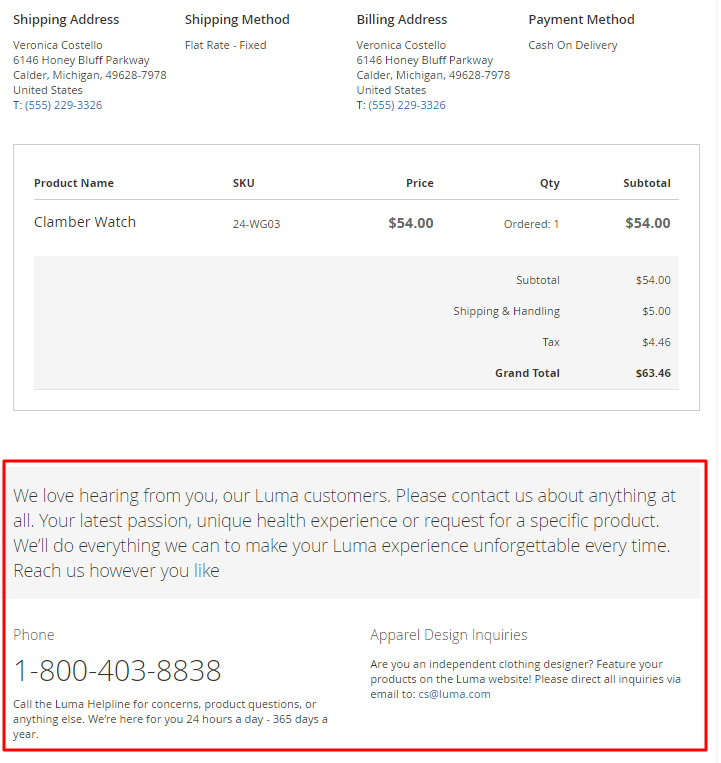Click the Shipping & Handling amount $5.00
Viewport: 721px width, 763px height.
click(x=656, y=311)
